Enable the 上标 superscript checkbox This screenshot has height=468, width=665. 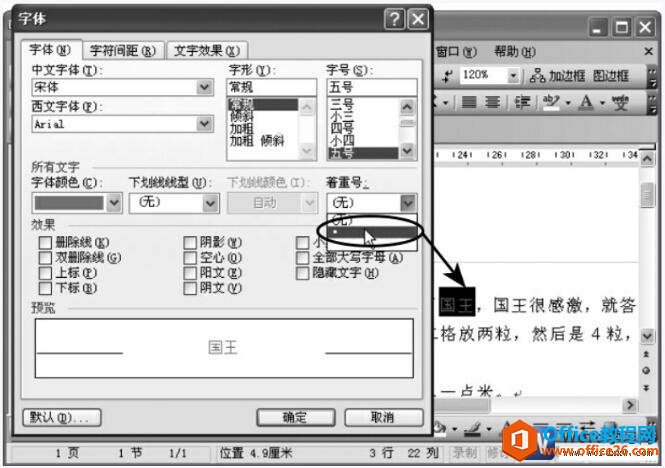pyautogui.click(x=45, y=273)
